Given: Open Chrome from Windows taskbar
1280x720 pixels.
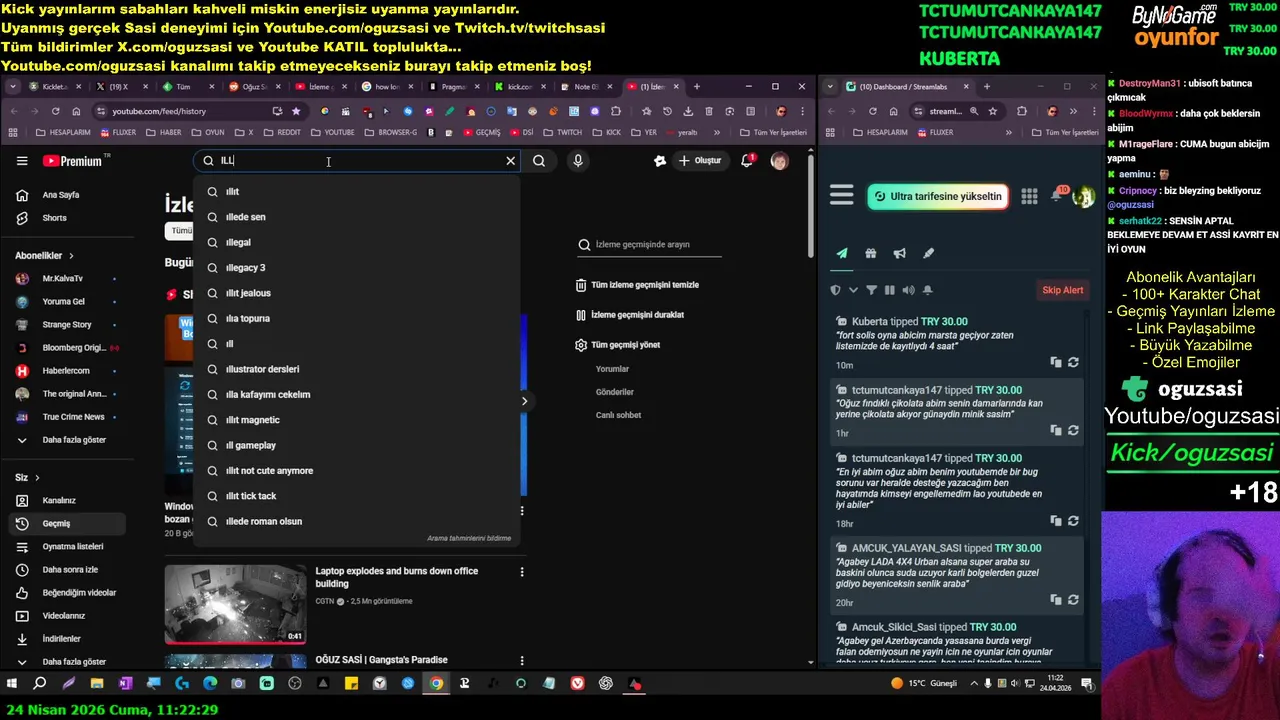Looking at the screenshot, I should [436, 684].
